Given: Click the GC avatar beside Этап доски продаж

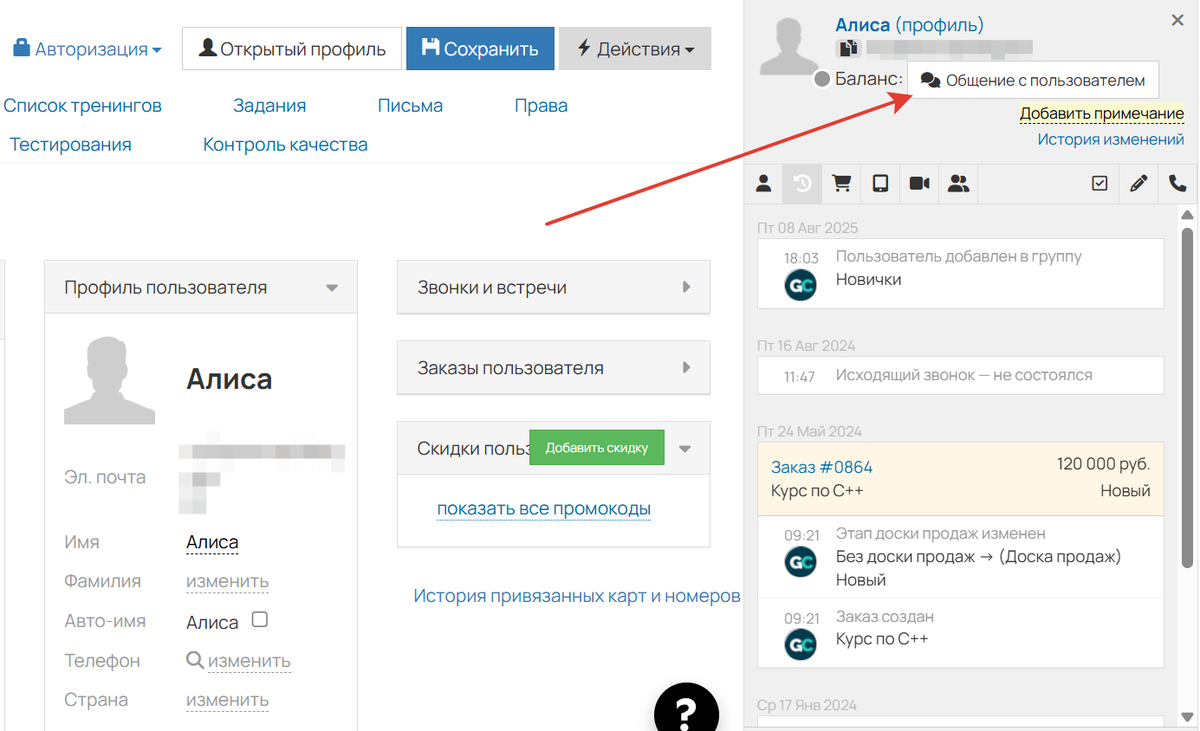Looking at the screenshot, I should pos(800,562).
